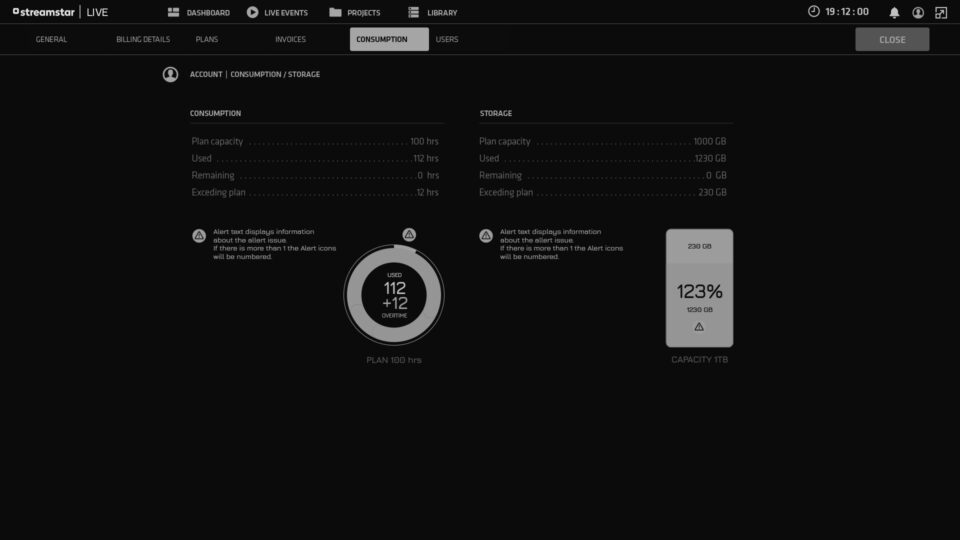Click the Consumption section heading
The height and width of the screenshot is (540, 960).
point(216,113)
